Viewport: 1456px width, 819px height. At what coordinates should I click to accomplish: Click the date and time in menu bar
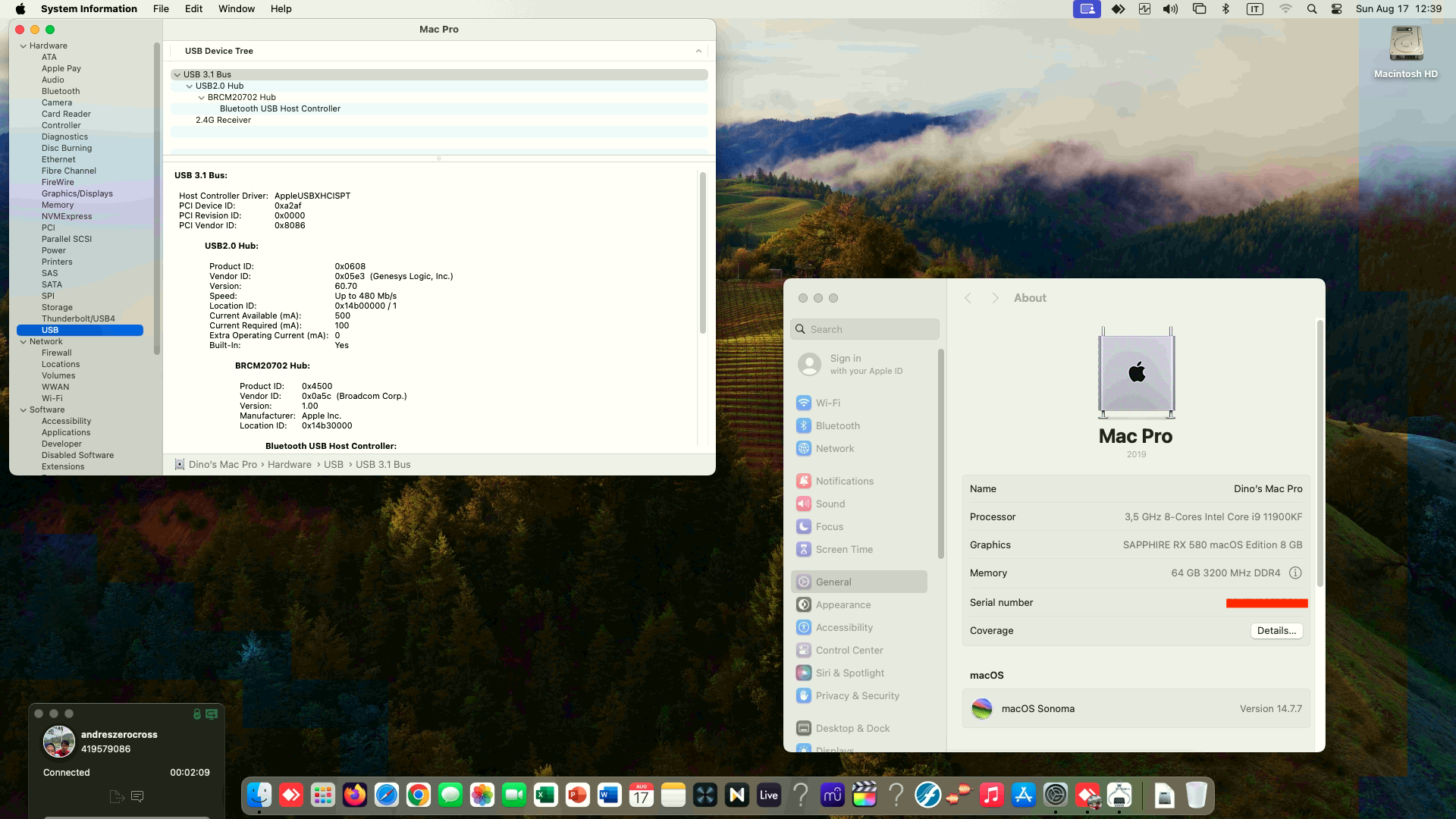click(x=1398, y=9)
